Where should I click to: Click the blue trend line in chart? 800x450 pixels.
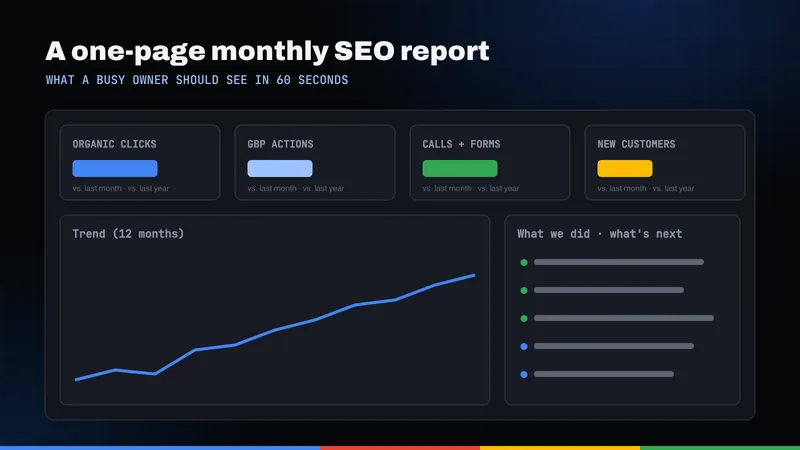point(275,330)
